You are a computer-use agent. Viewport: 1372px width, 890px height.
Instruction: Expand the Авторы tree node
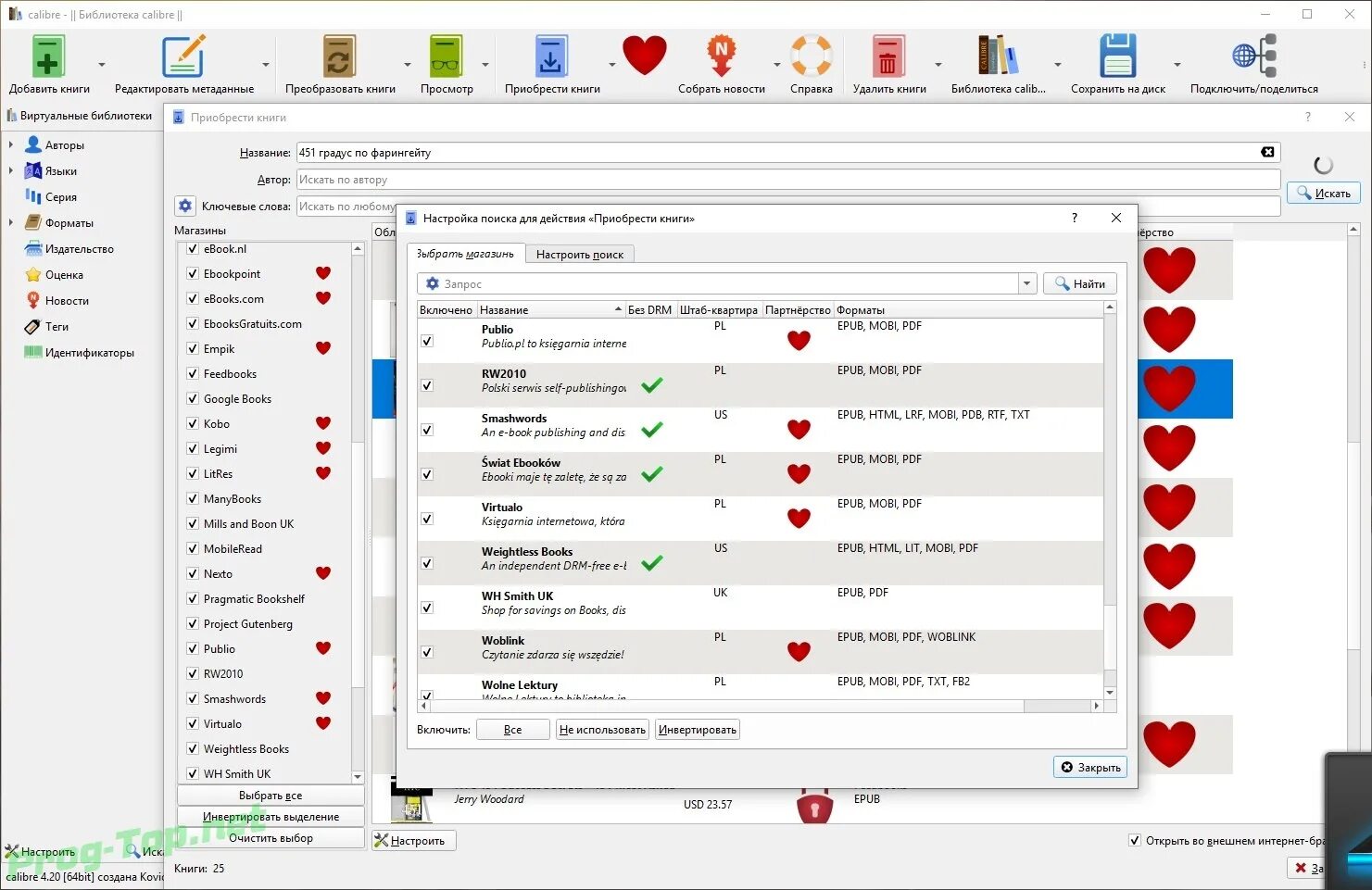point(11,144)
